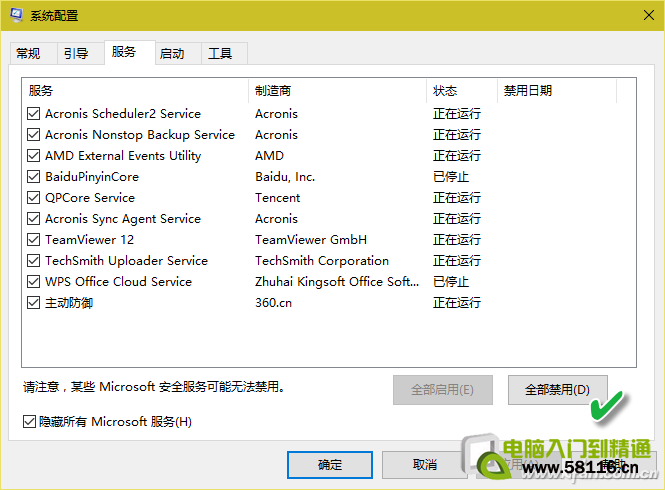This screenshot has width=665, height=490.
Task: Select Acronis Sync Agent Service name
Action: click(123, 218)
